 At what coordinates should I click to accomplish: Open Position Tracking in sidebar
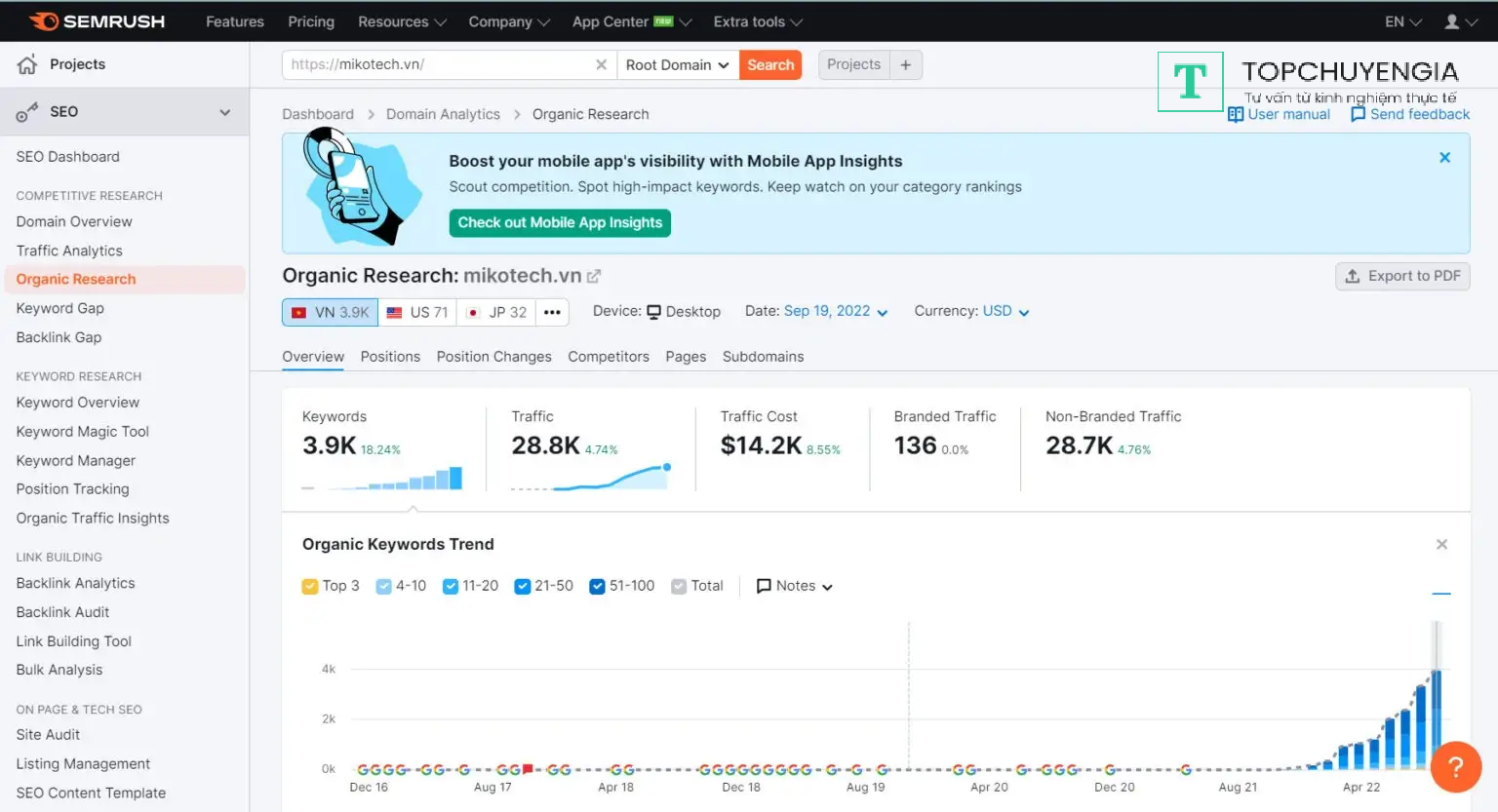(x=72, y=488)
